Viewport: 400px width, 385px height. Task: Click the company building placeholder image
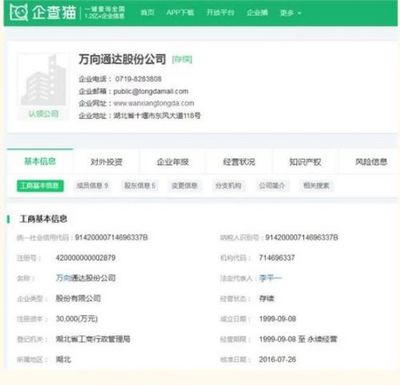(x=43, y=80)
